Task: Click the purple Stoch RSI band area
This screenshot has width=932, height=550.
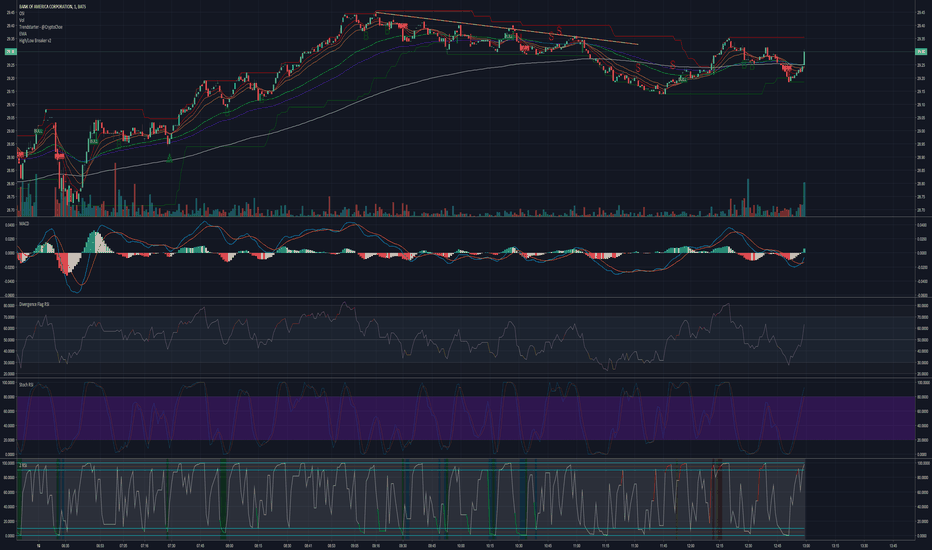Action: pos(466,418)
